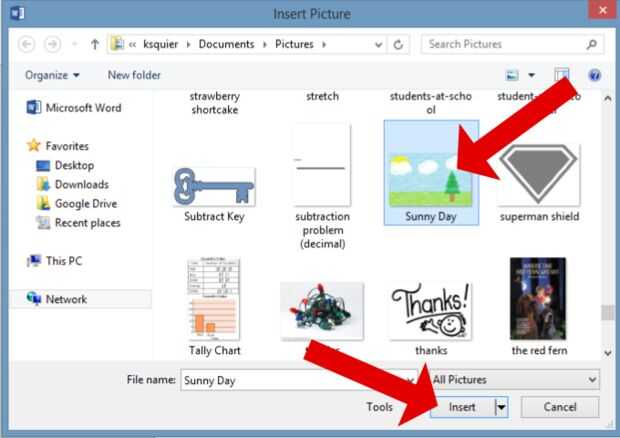The width and height of the screenshot is (620, 438).
Task: Click ksquier in the address path
Action: (161, 44)
